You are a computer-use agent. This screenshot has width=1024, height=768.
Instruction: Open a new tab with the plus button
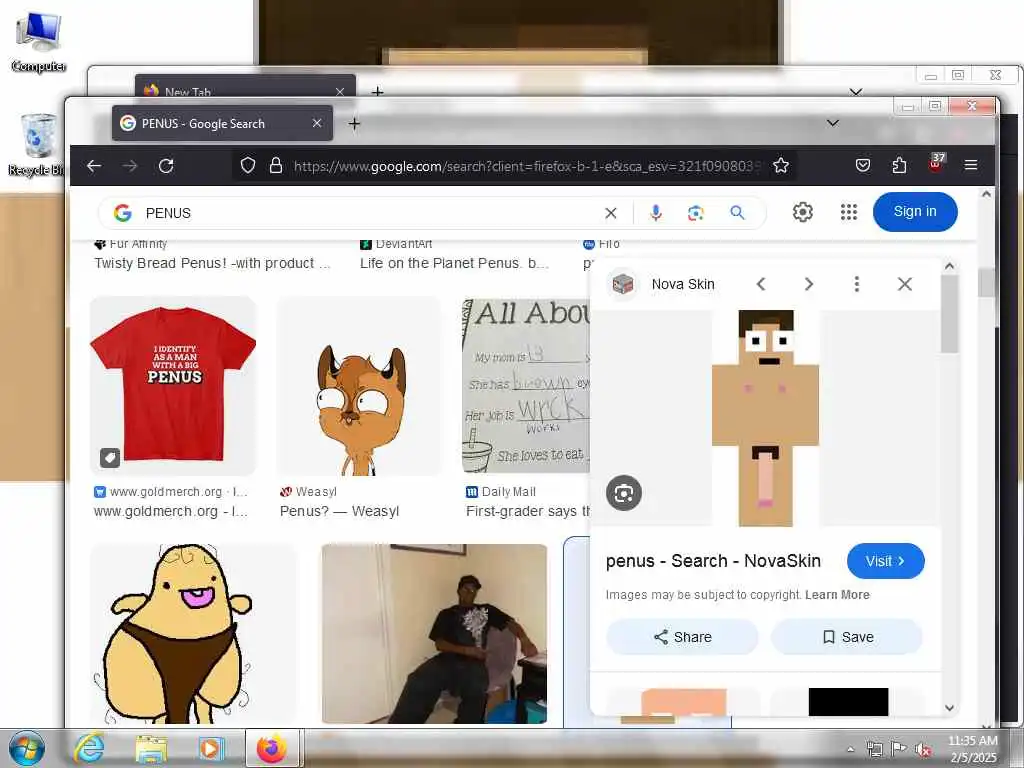(x=354, y=123)
